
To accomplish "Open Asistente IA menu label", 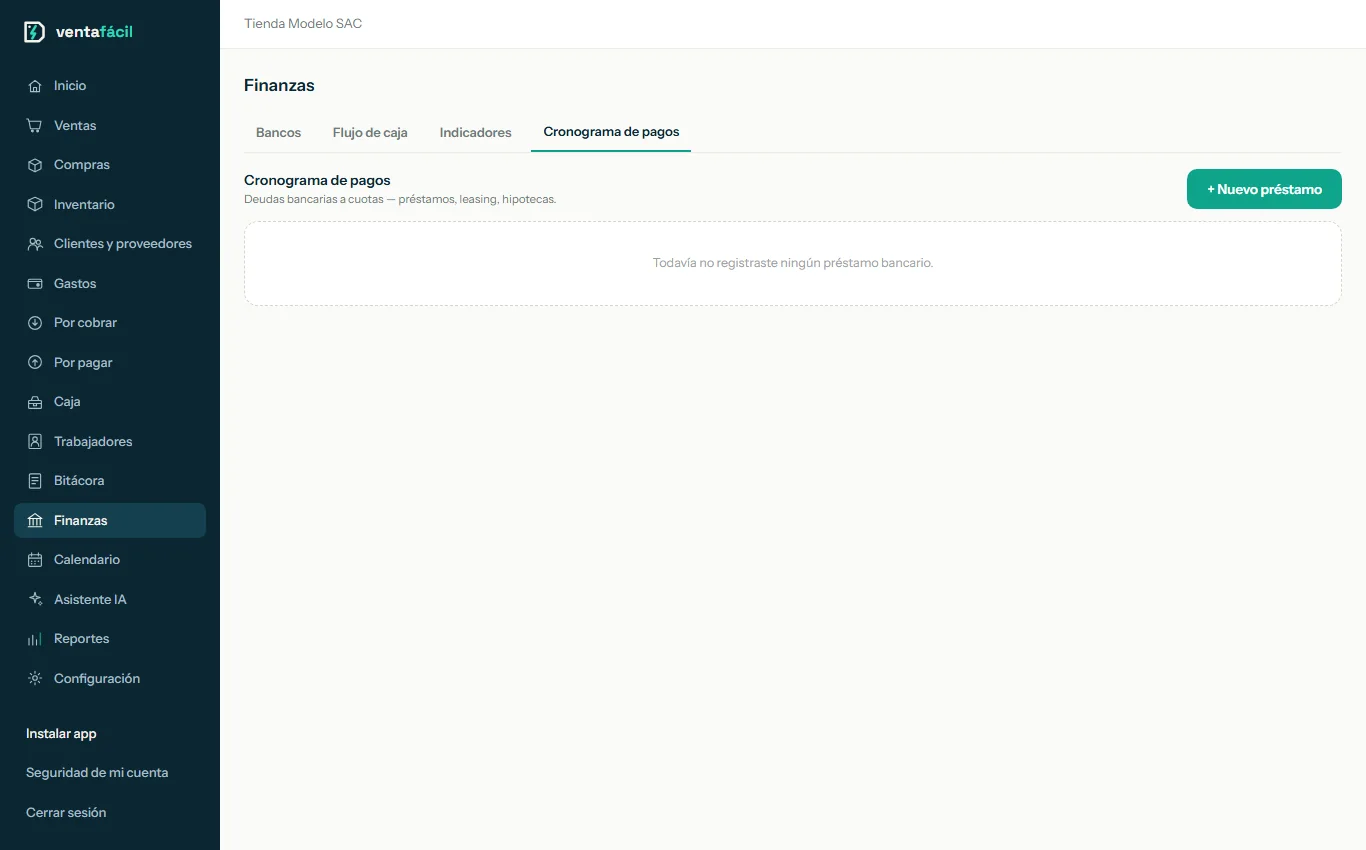I will [x=90, y=600].
